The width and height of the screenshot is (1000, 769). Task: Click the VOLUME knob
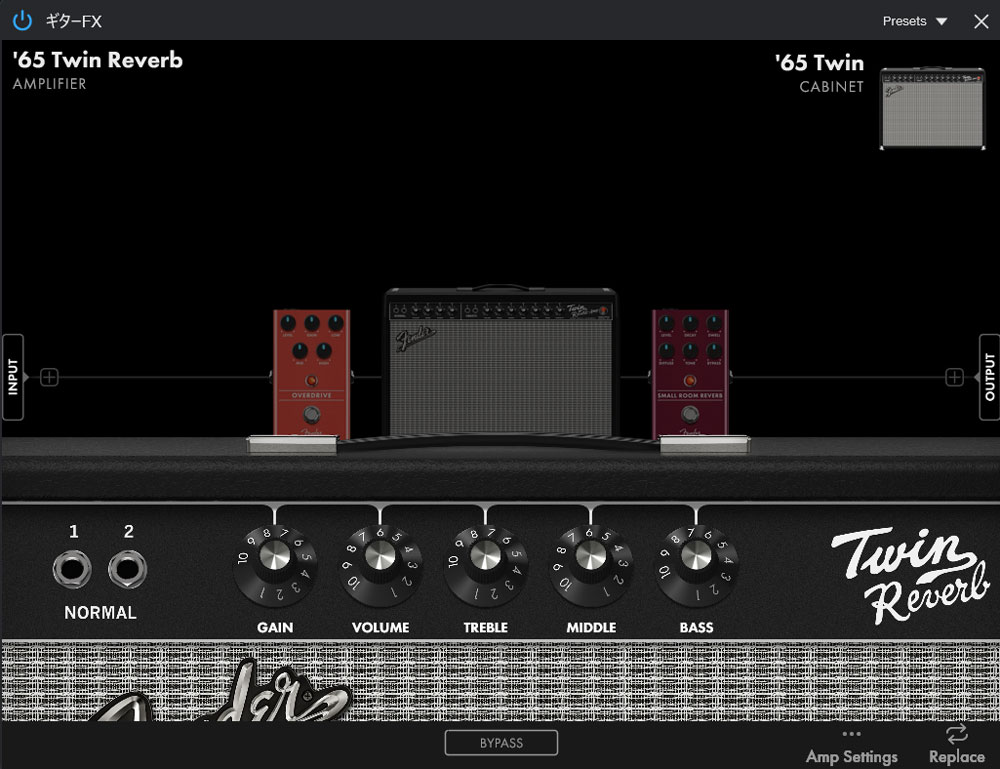click(x=380, y=566)
